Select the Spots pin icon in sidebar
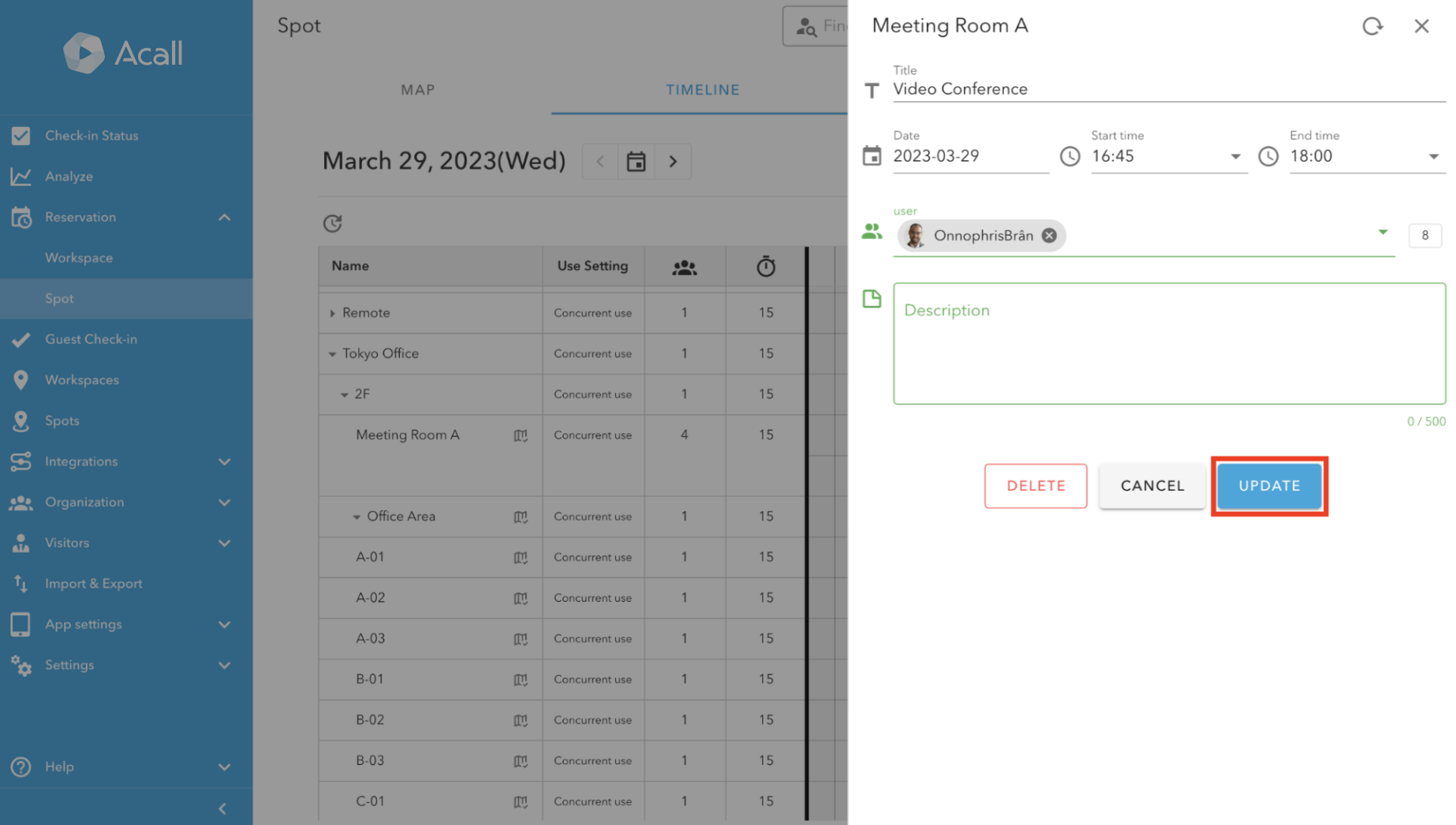 point(21,420)
